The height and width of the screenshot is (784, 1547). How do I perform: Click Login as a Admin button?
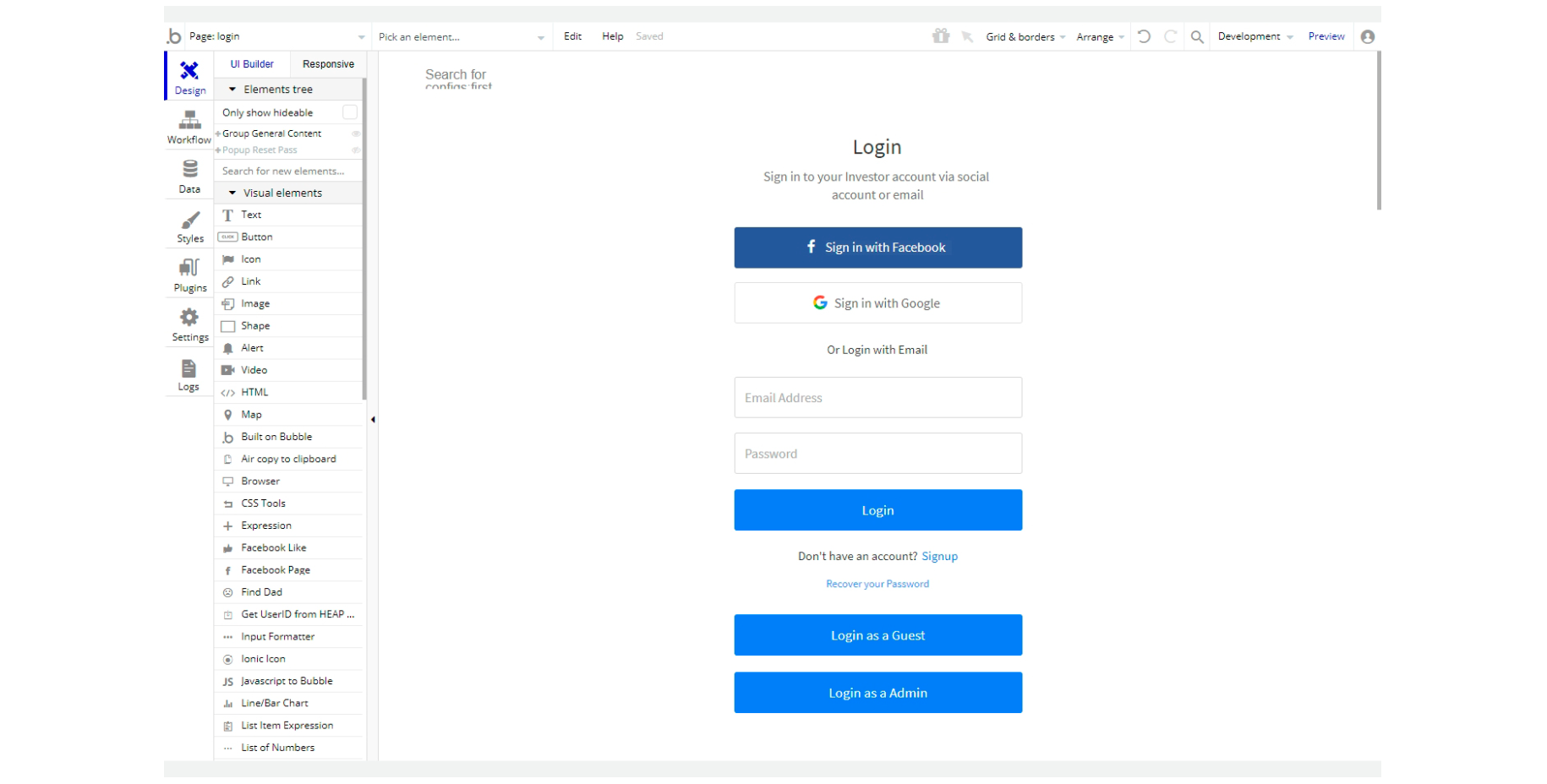877,693
